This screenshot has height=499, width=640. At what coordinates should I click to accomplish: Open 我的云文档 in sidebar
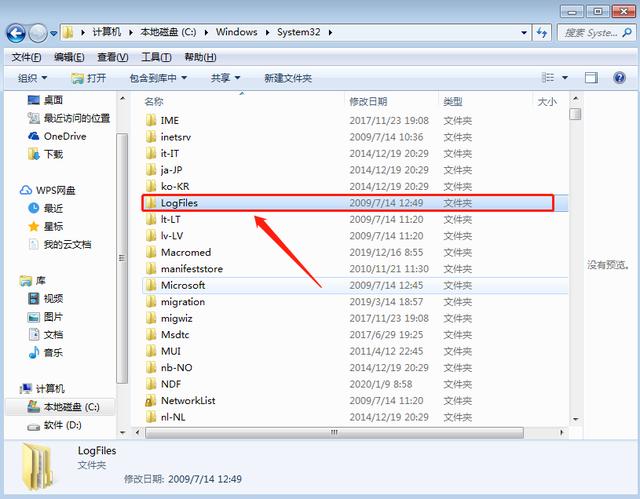(60, 244)
